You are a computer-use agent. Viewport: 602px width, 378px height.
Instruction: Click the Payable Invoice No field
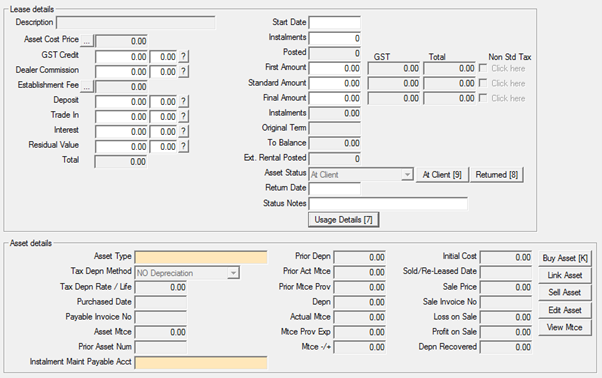160,317
